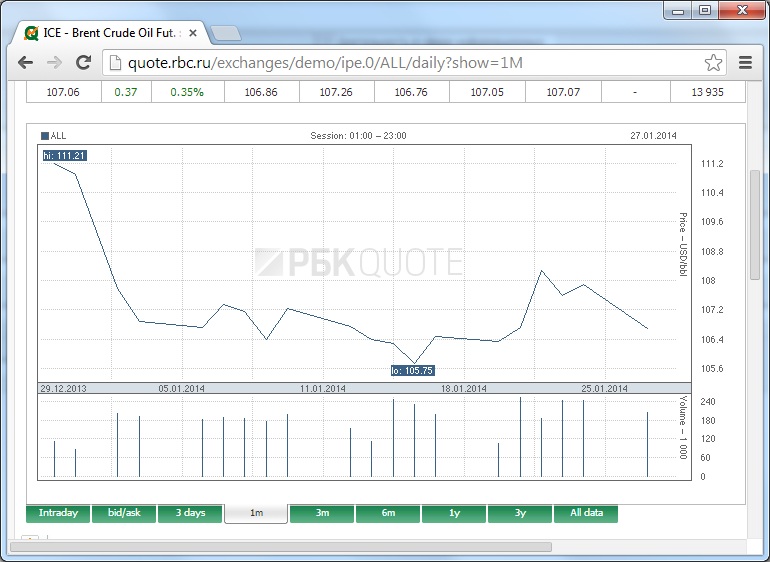Screen dimensions: 770x562
Task: Select the ICE Brent Crude Oil Fut. tab
Action: pyautogui.click(x=112, y=33)
